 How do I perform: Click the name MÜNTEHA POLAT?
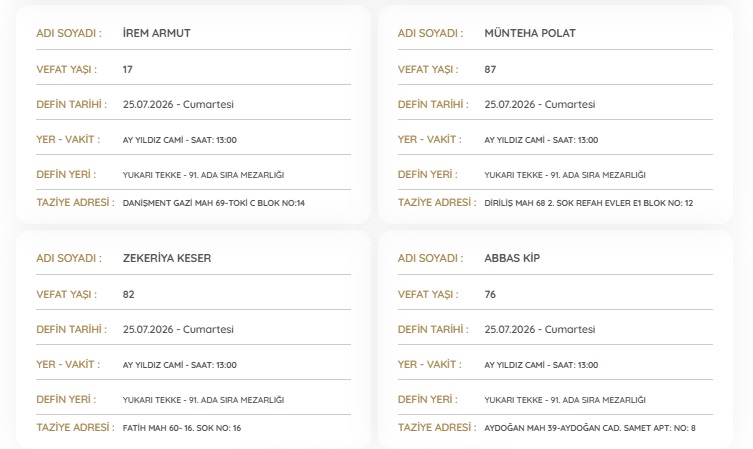530,33
